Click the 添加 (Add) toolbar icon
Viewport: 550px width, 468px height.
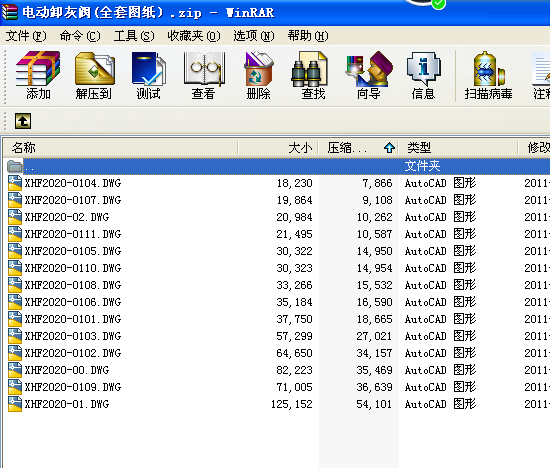click(x=38, y=68)
